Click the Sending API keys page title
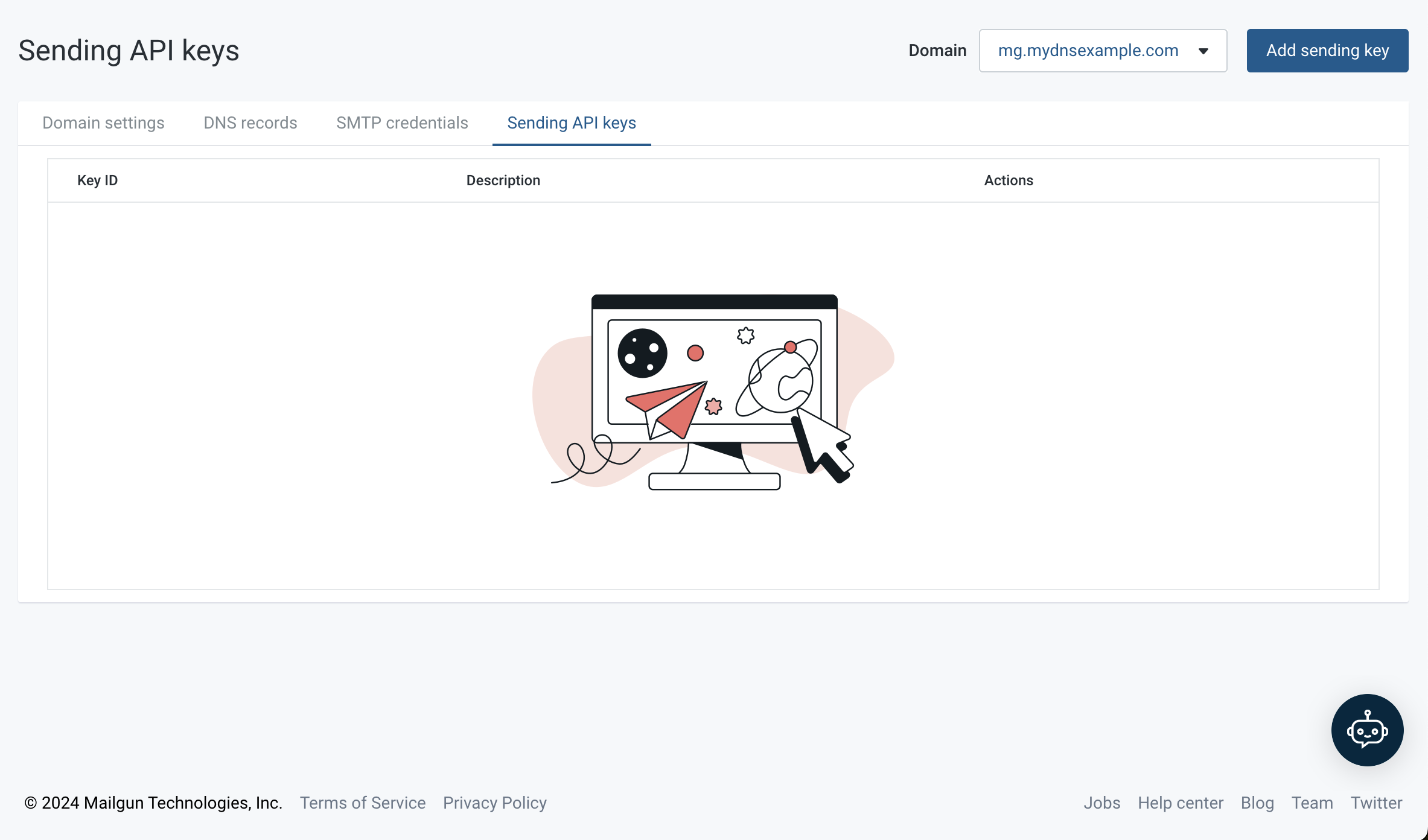 point(129,50)
